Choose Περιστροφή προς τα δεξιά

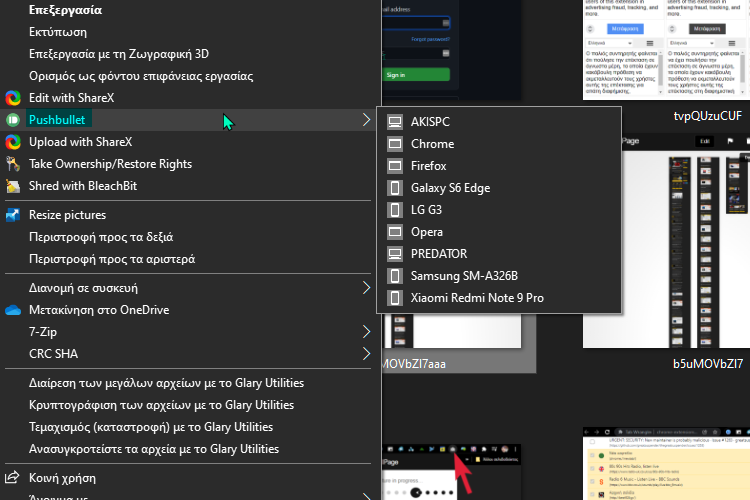pos(188,237)
